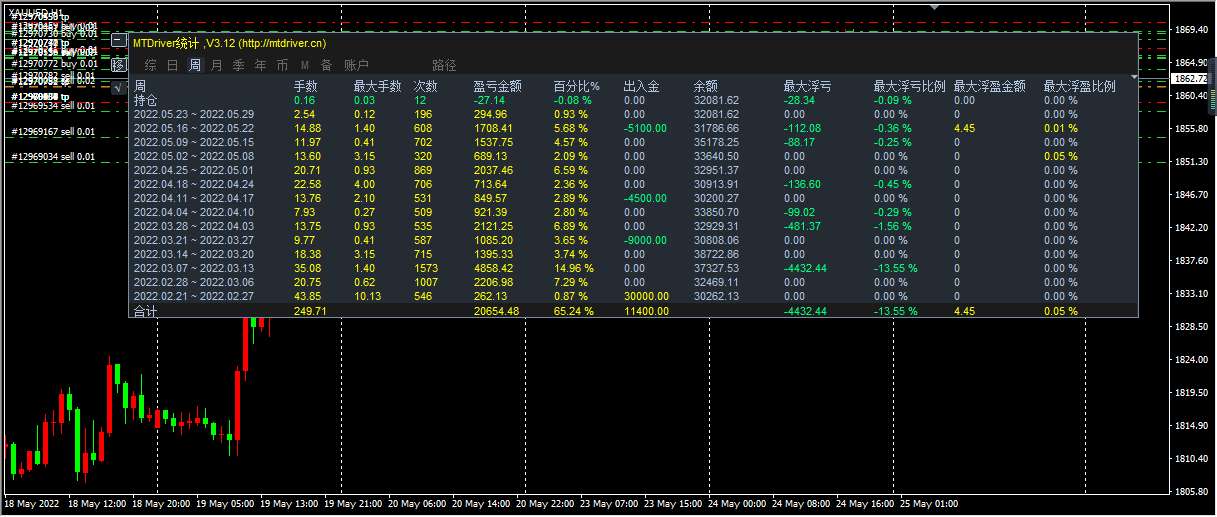
Task: Open the panel's small triangle dropdown
Action: point(1135,76)
